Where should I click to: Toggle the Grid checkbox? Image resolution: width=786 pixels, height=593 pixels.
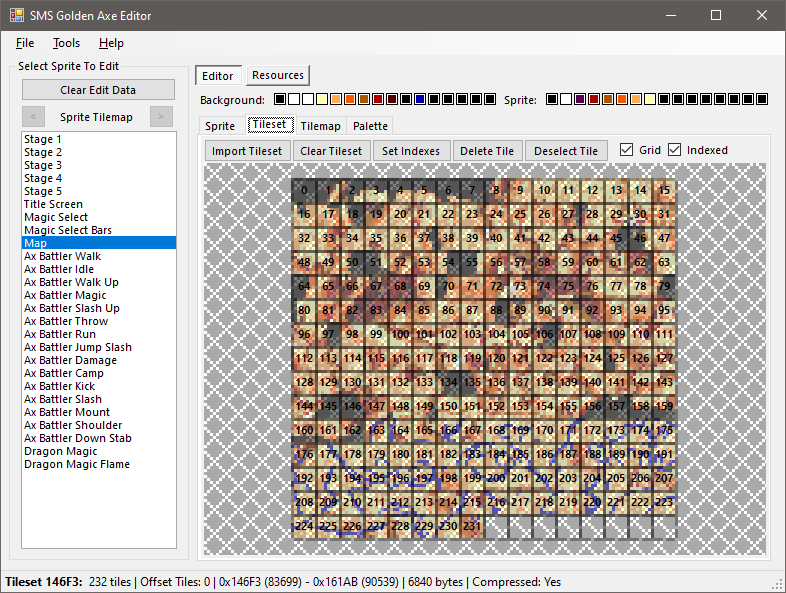[x=626, y=150]
